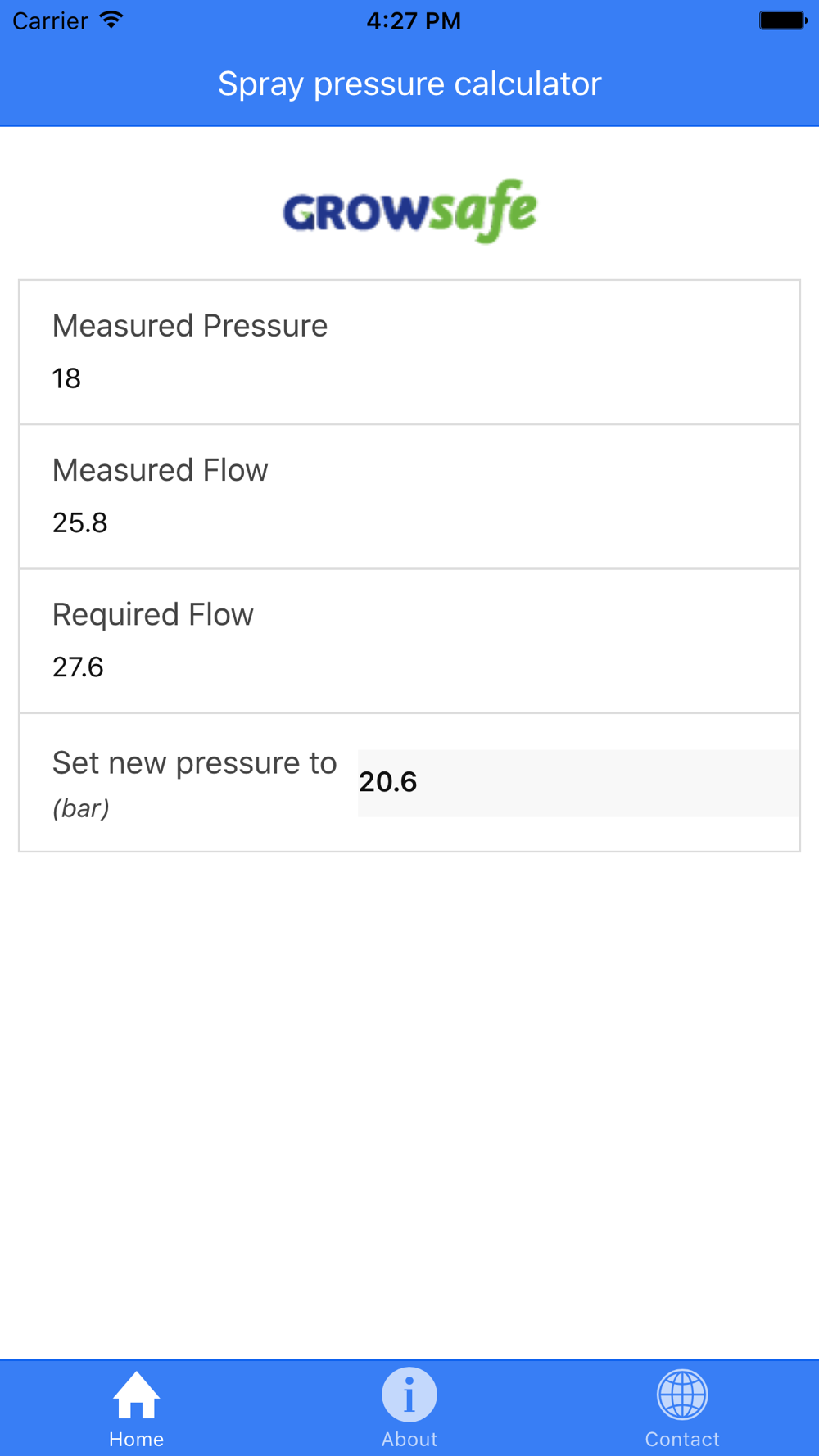Tap the Measured Flow label
The height and width of the screenshot is (1456, 819).
pos(161,470)
